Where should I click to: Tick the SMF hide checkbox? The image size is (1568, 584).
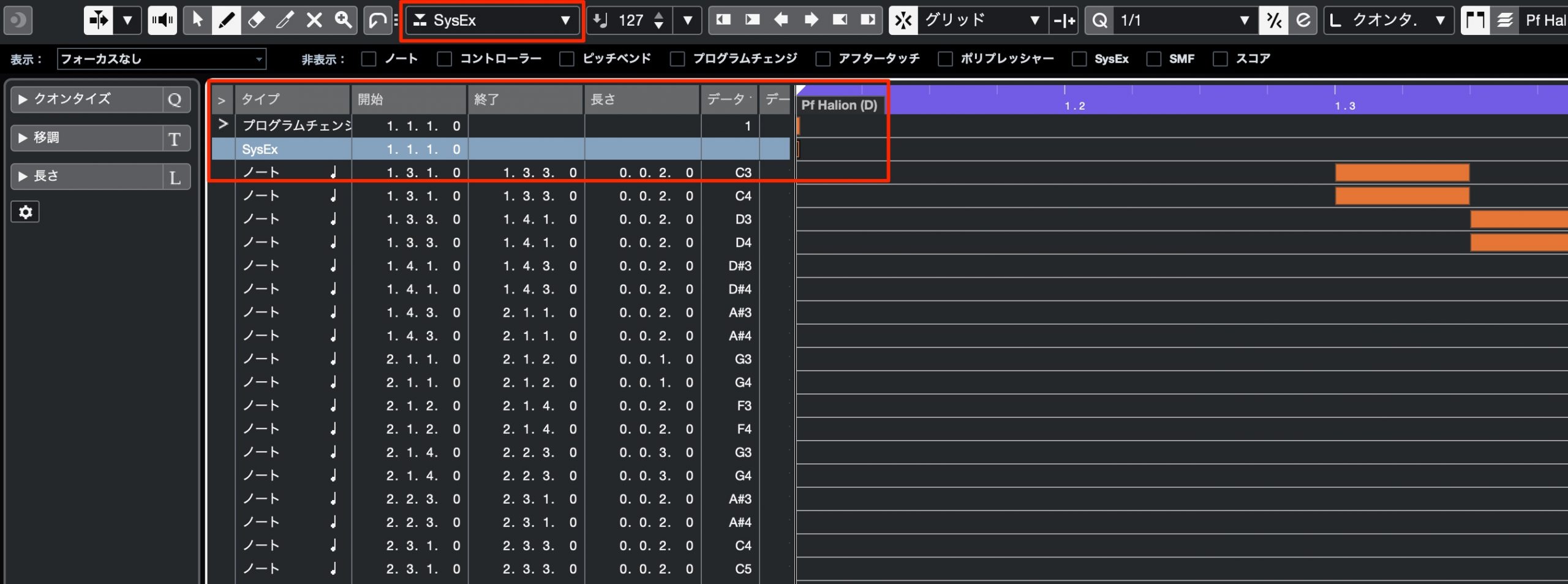[x=1154, y=59]
